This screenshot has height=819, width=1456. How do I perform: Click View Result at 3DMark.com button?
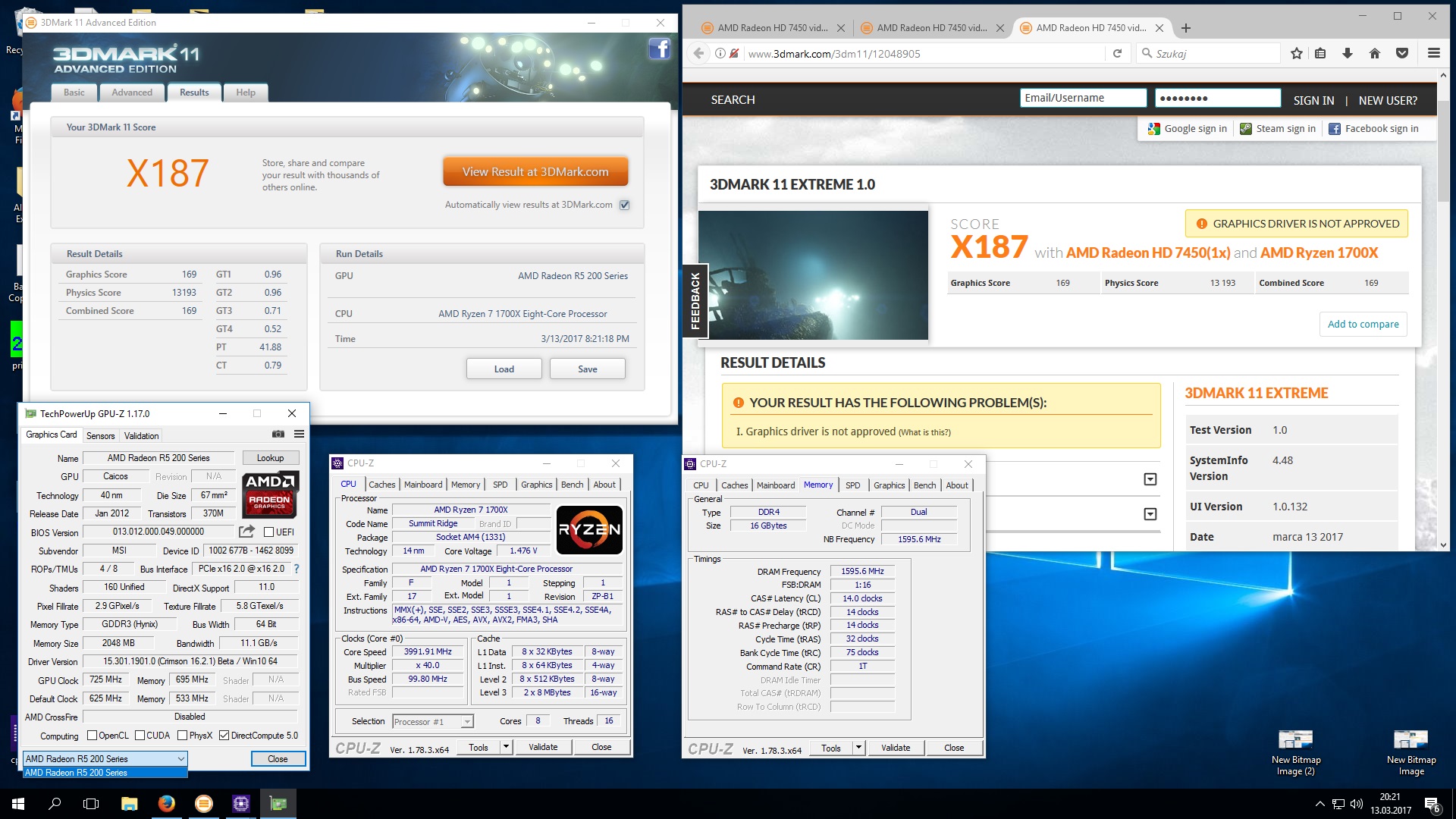(x=535, y=172)
